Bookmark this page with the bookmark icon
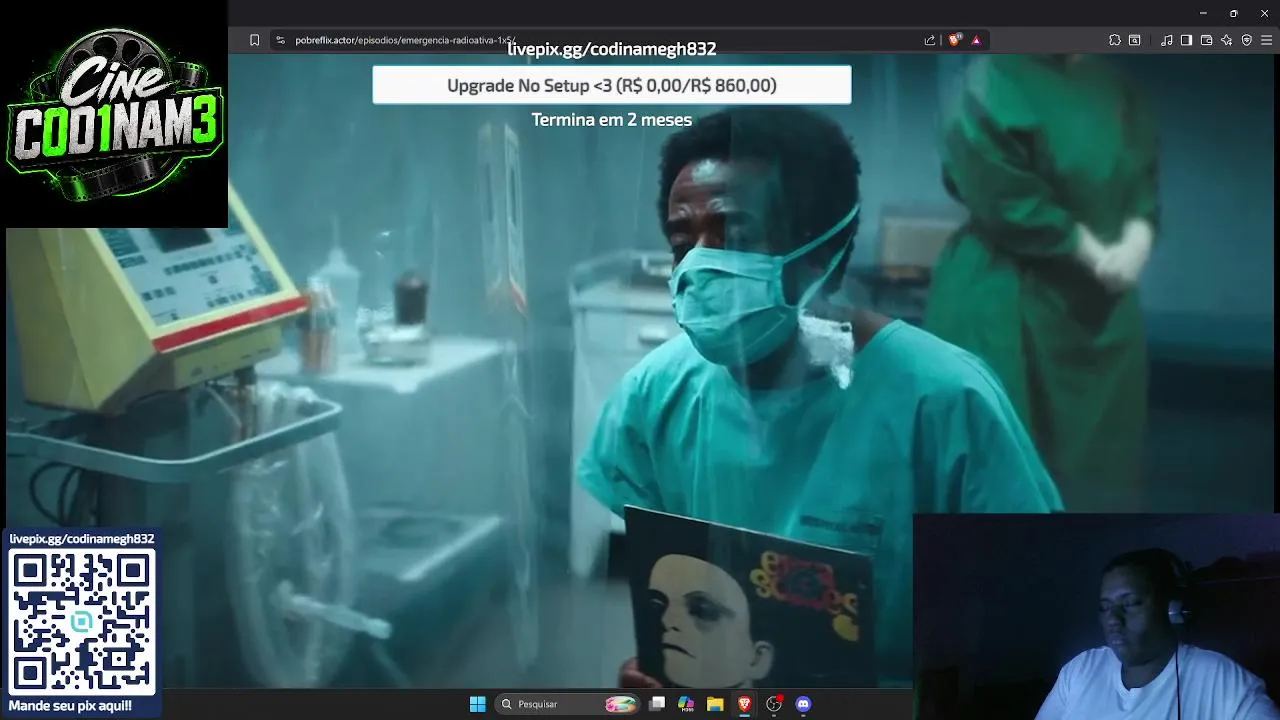 click(254, 40)
